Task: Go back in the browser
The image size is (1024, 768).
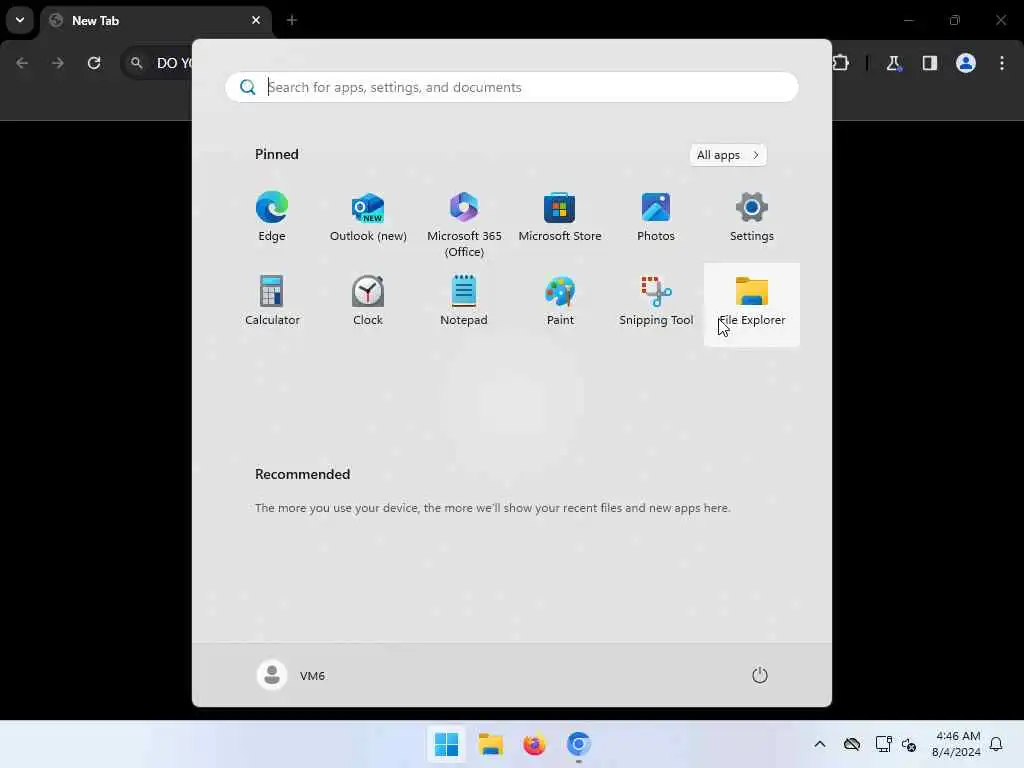Action: pos(22,63)
